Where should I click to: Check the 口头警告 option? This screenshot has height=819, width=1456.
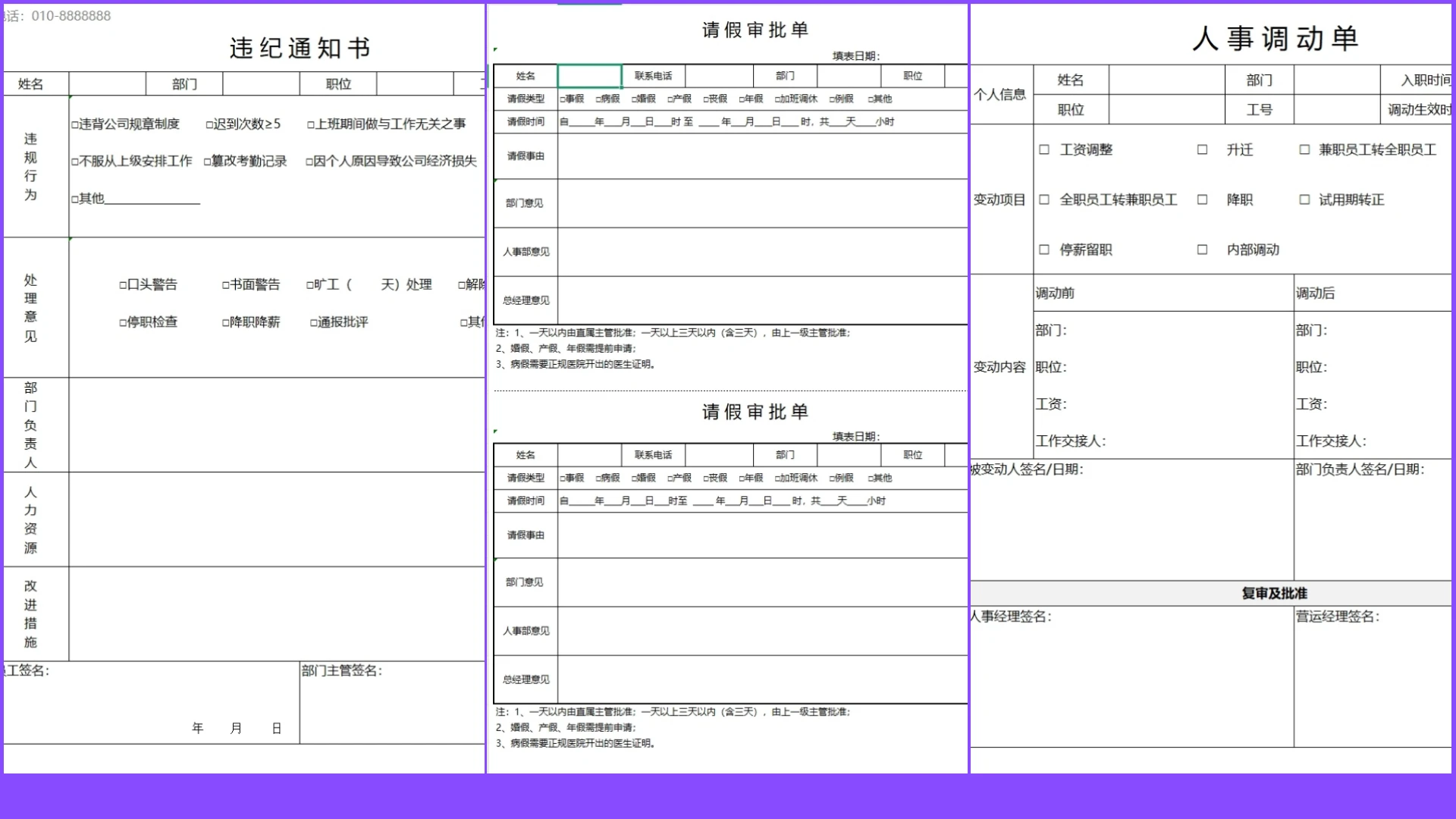point(123,285)
